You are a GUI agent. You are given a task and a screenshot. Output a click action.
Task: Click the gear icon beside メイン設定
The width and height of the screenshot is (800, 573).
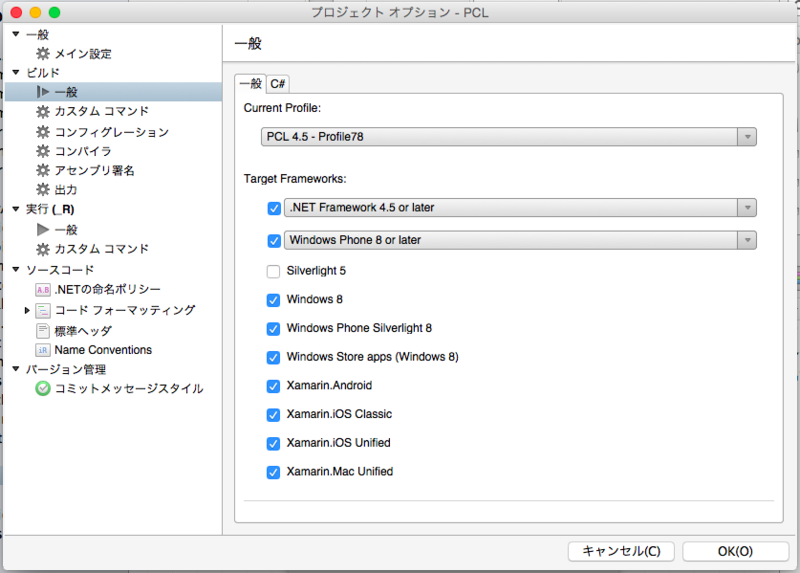click(x=43, y=54)
